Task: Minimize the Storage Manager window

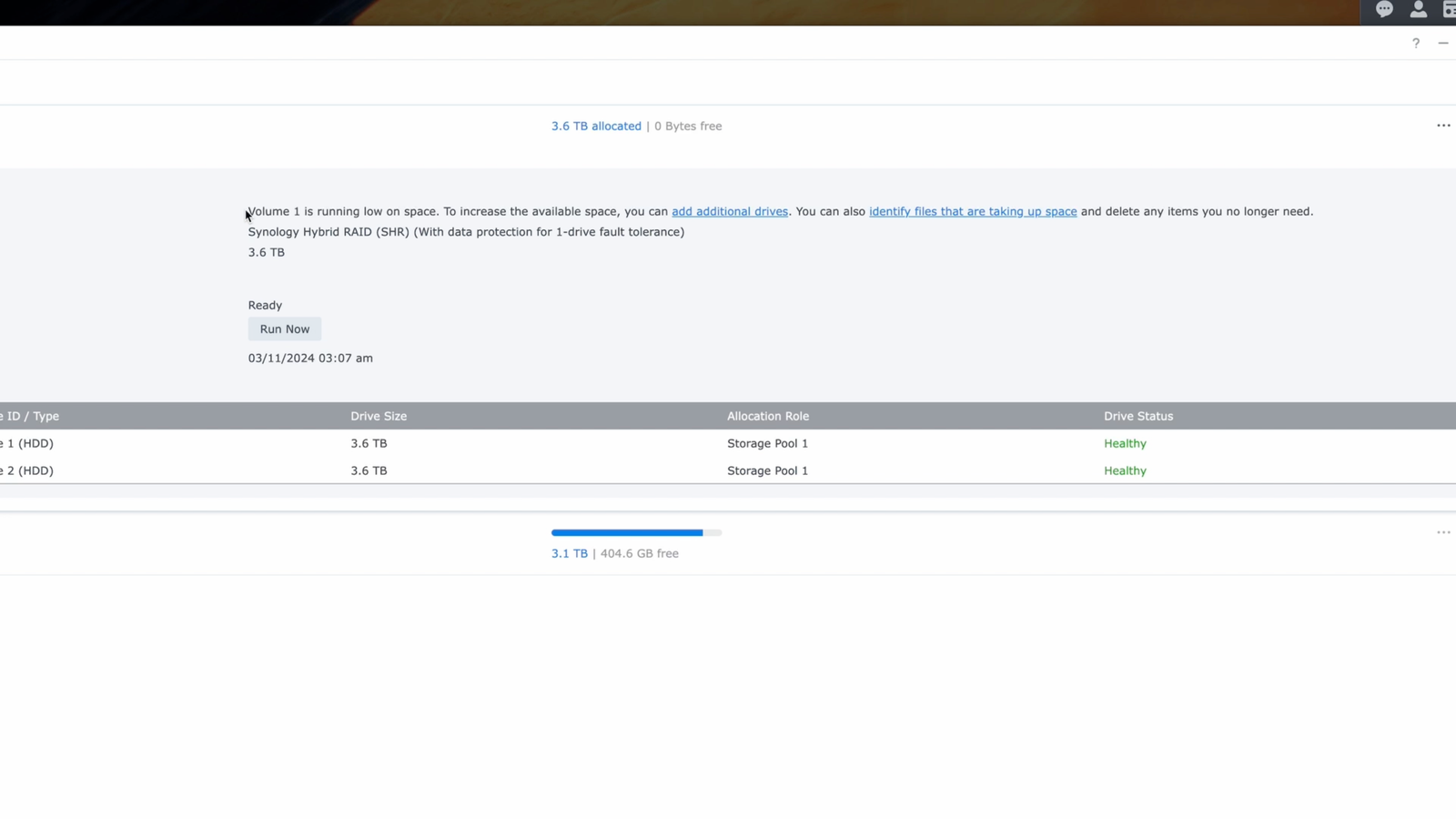Action: pos(1442,43)
